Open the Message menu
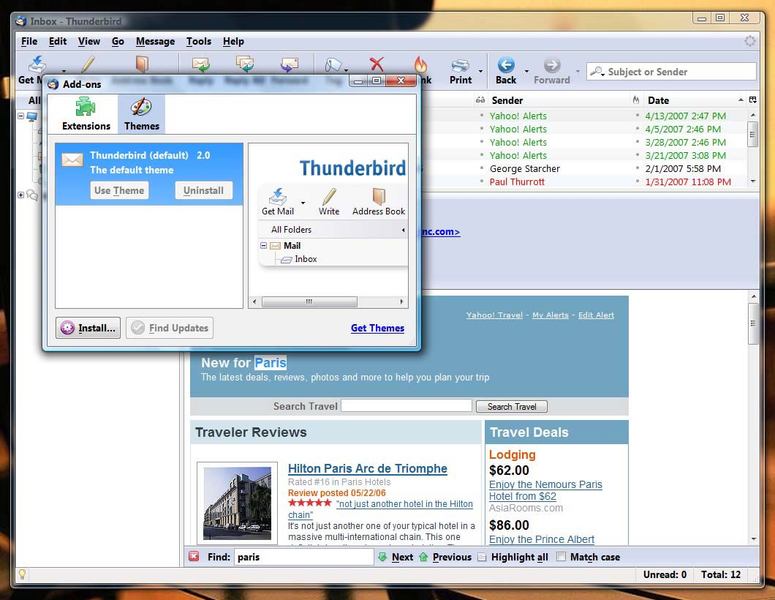 coord(155,42)
